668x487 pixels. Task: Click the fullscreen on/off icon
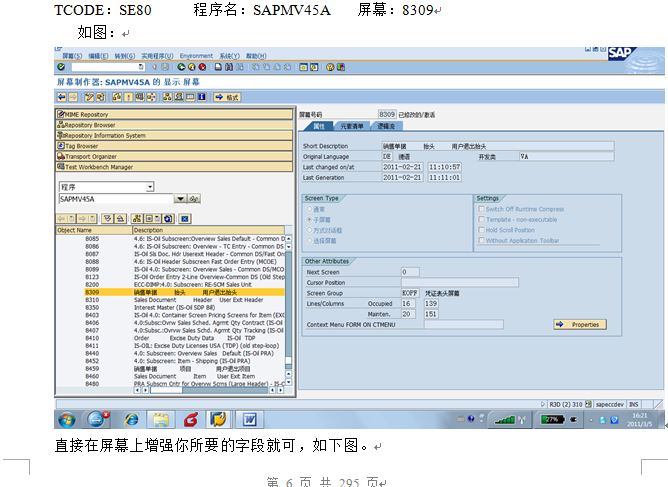190,97
